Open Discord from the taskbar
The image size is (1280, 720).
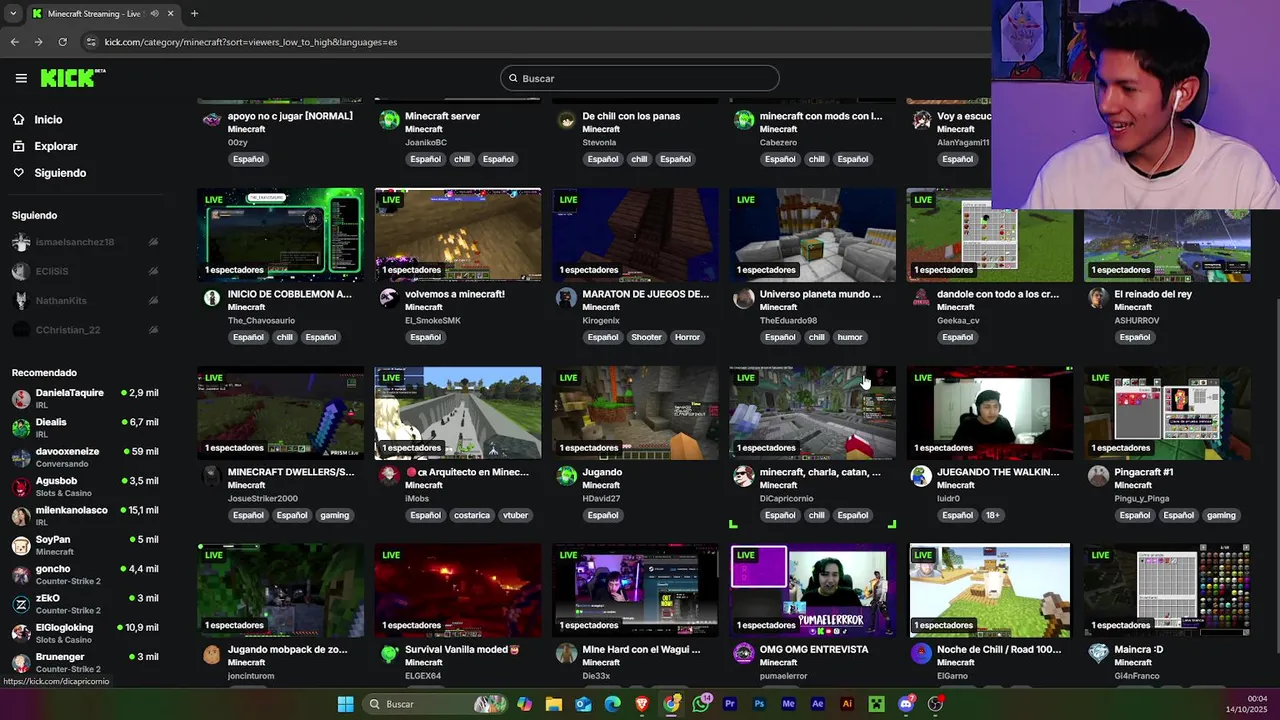(x=906, y=704)
